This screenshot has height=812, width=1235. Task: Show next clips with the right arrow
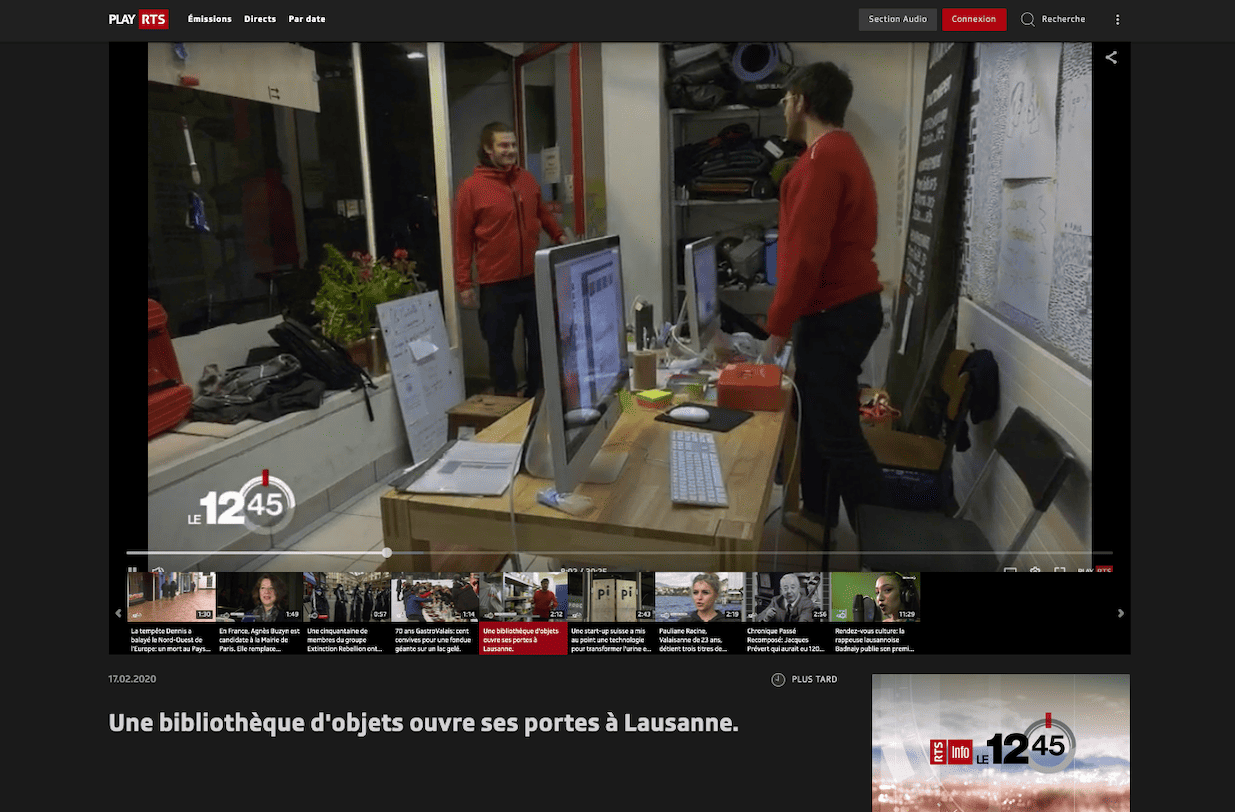tap(1120, 613)
